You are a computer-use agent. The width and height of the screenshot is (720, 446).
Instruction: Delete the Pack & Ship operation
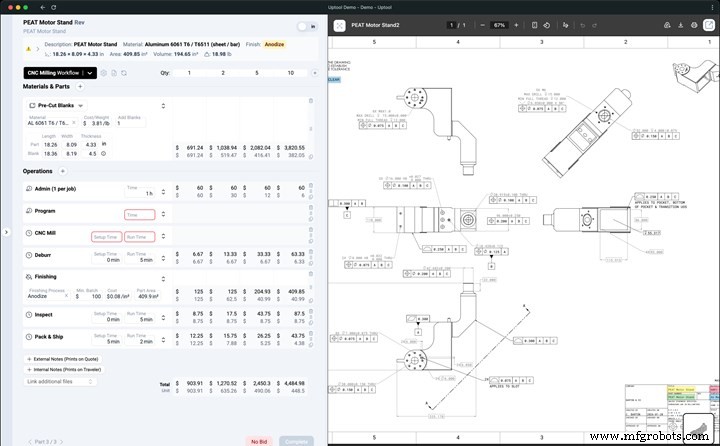(x=311, y=333)
